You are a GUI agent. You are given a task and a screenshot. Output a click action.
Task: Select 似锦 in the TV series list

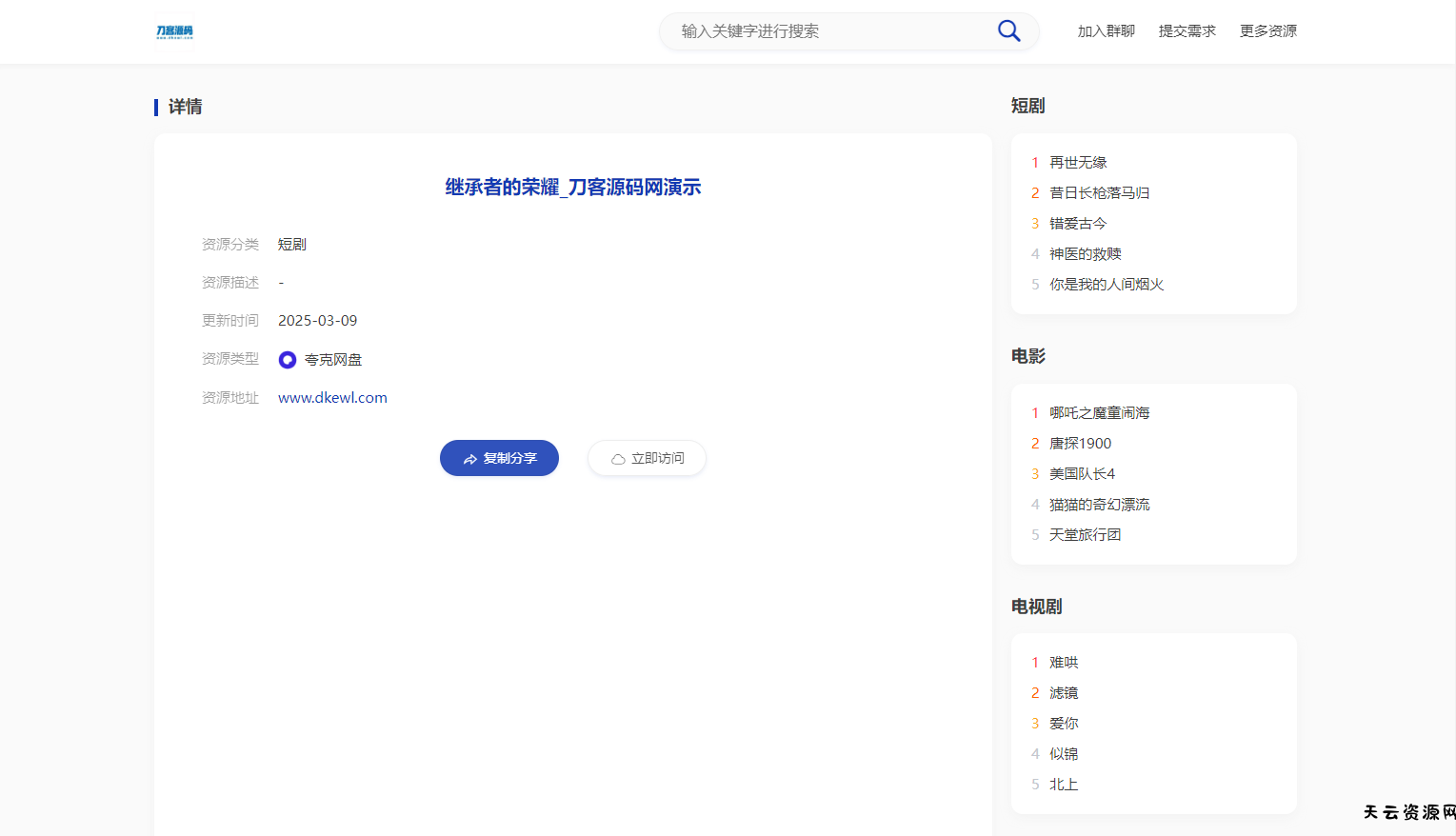point(1064,754)
